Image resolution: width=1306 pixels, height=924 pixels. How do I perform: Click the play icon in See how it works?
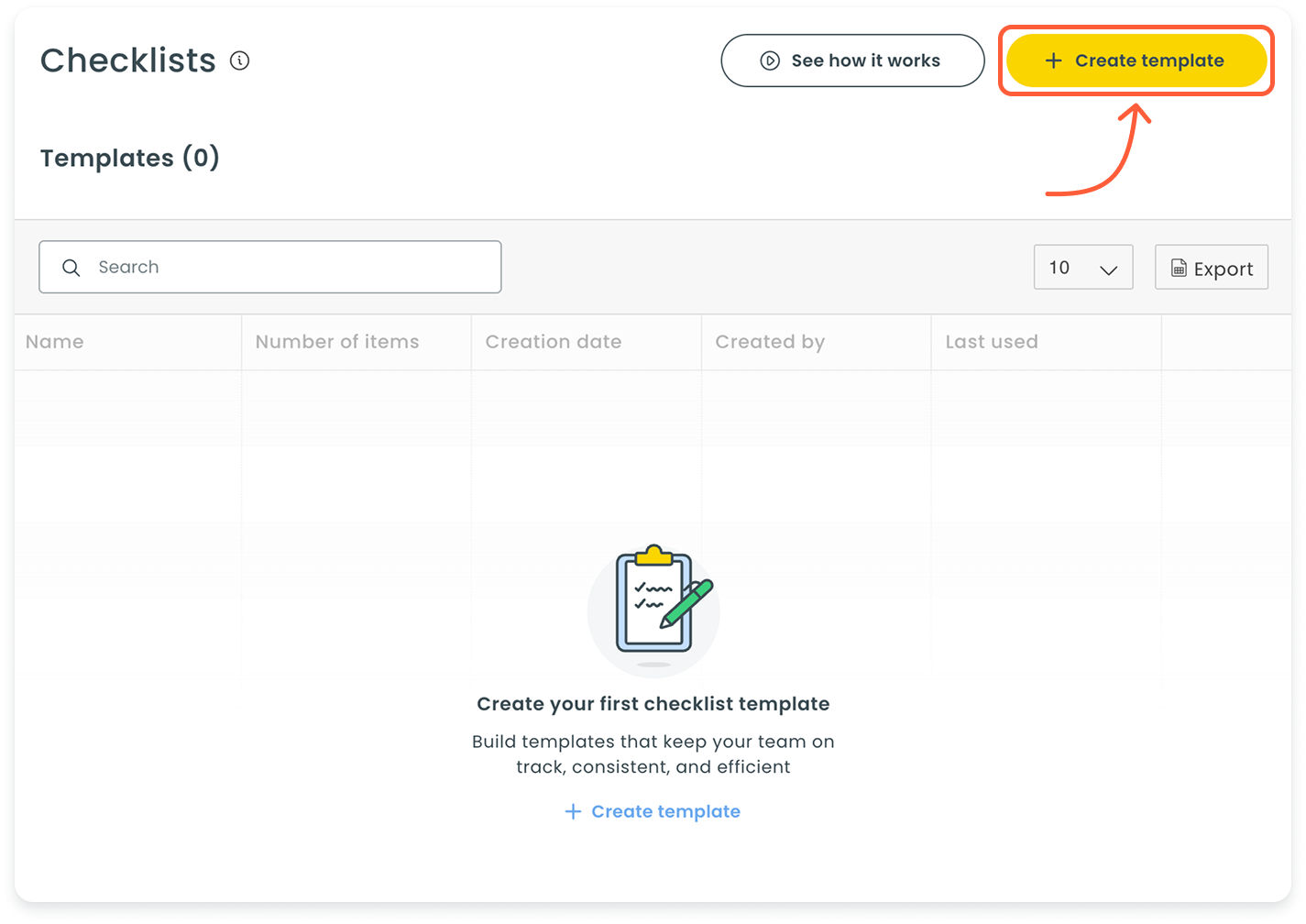771,60
